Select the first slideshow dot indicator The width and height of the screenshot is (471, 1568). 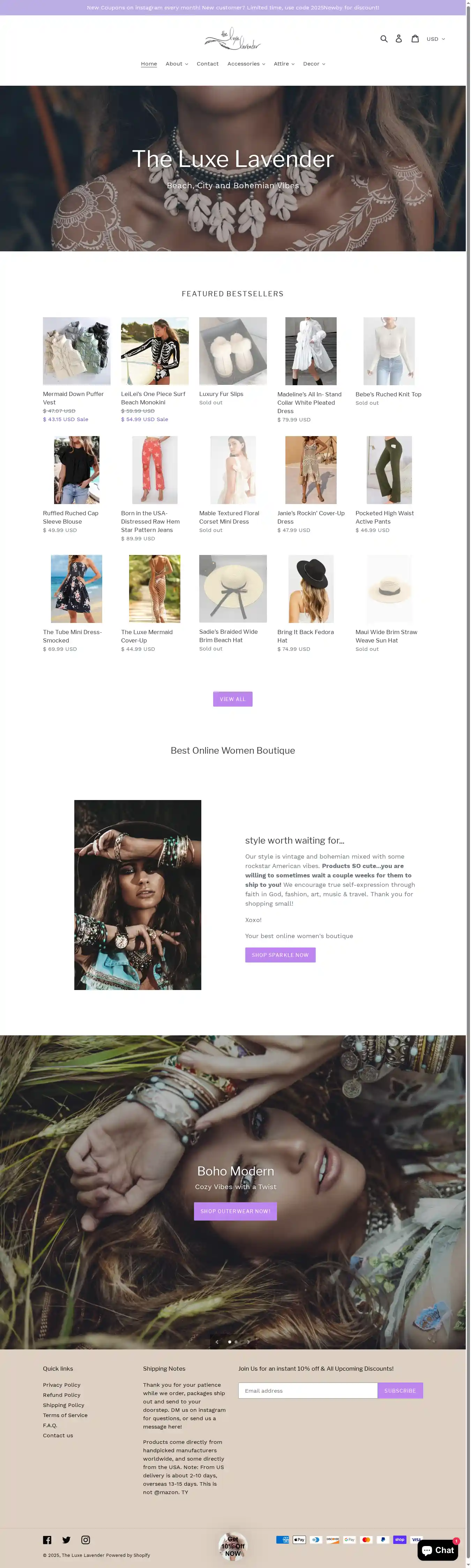click(x=230, y=1341)
